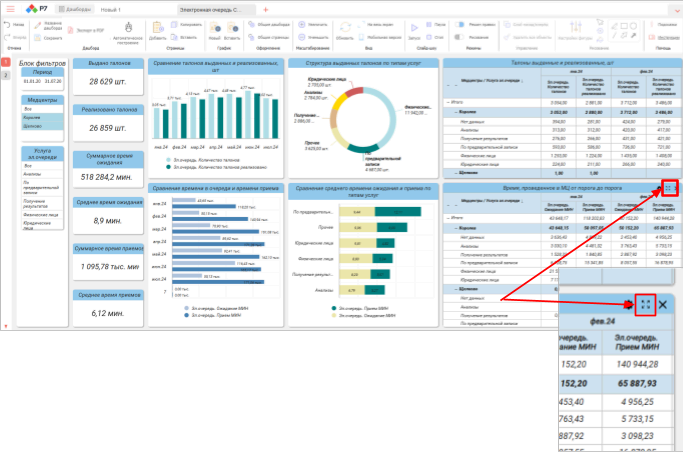Click the Автоматическое построение mouse icon
The image size is (683, 452).
pyautogui.click(x=128, y=28)
